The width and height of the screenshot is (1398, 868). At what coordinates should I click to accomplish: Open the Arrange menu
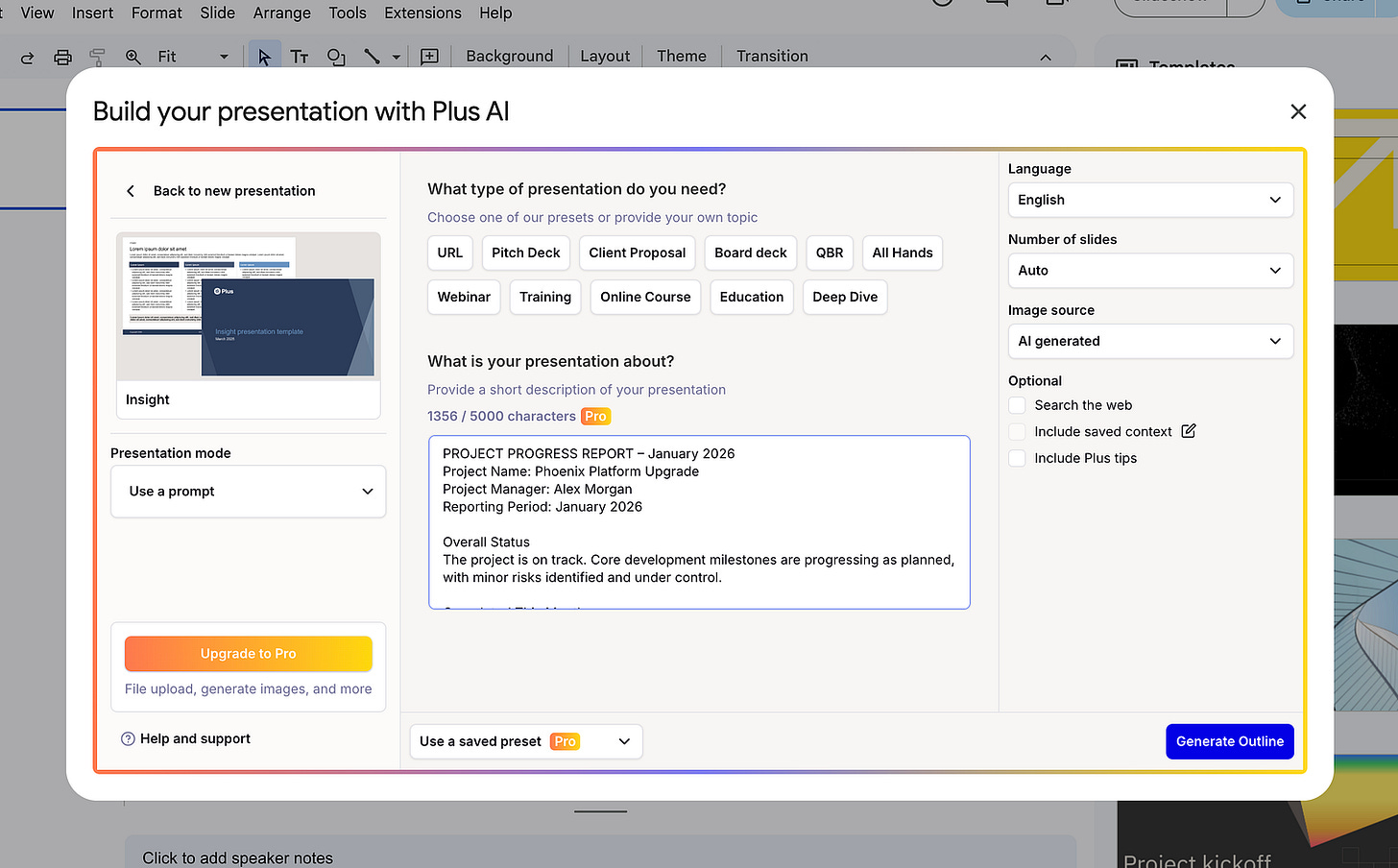[282, 12]
